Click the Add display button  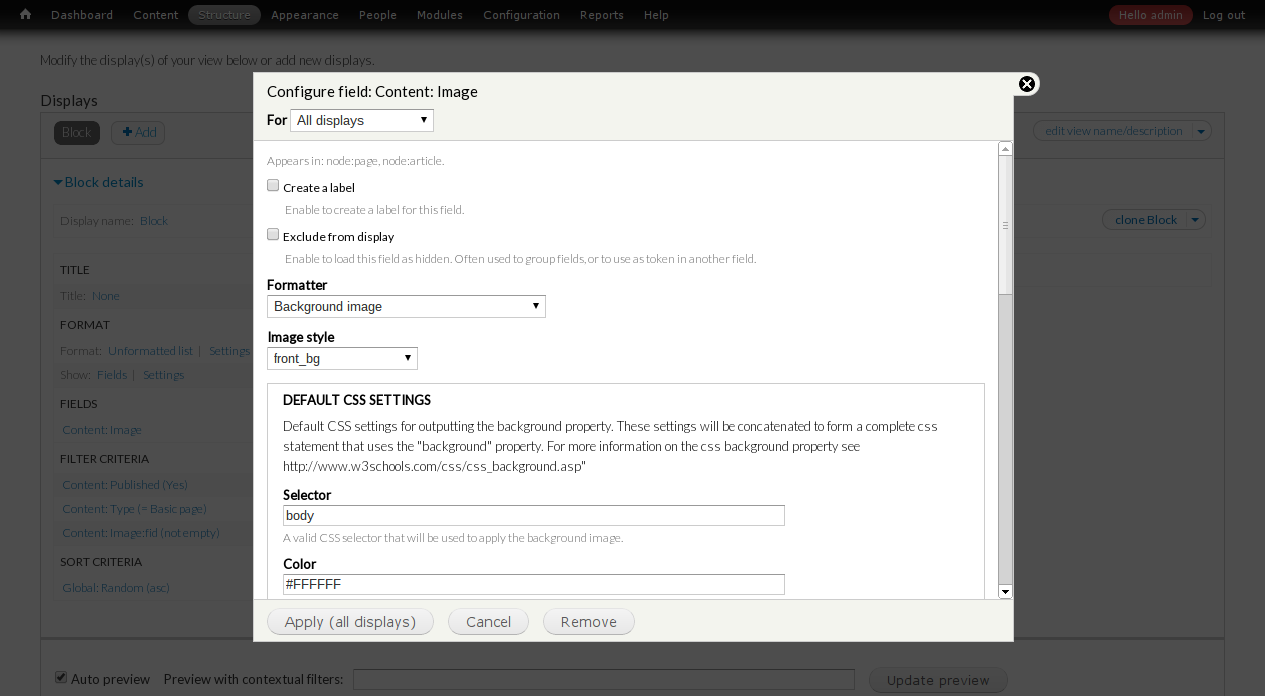(138, 132)
